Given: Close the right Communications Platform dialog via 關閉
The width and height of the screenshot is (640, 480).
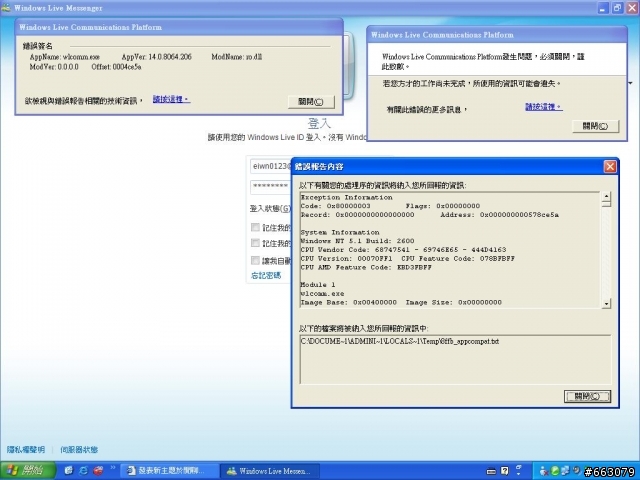Looking at the screenshot, I should (x=596, y=126).
